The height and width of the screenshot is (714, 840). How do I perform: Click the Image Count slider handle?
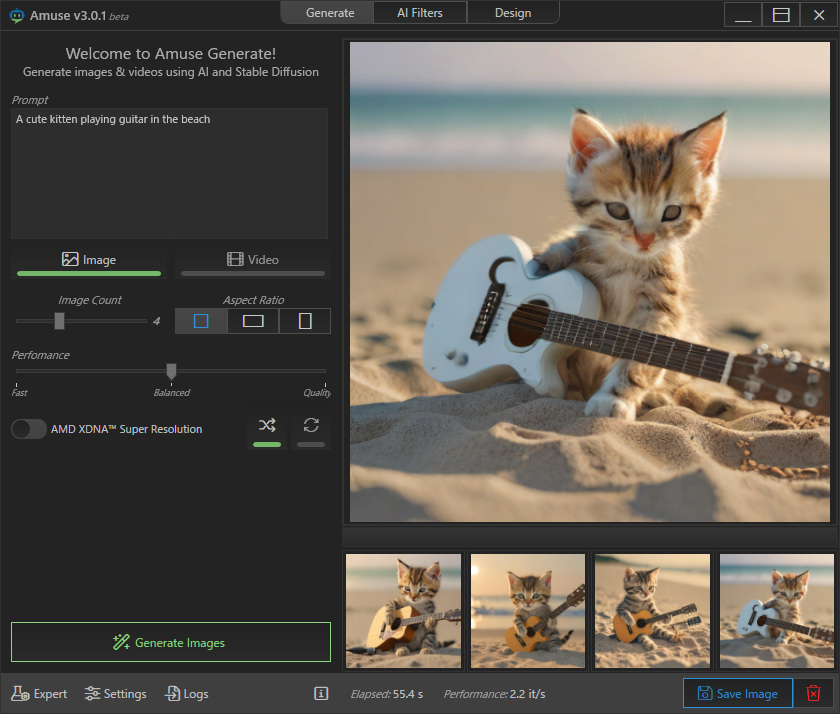click(x=59, y=321)
